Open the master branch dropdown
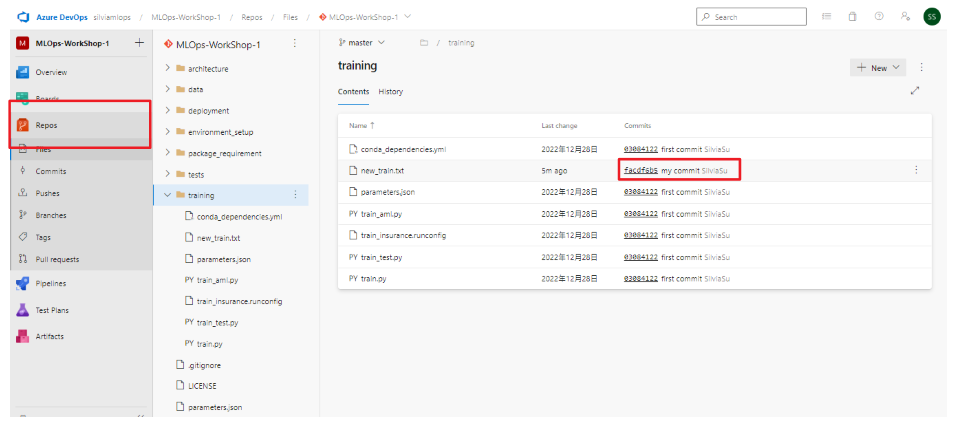967x422 pixels. pyautogui.click(x=361, y=43)
